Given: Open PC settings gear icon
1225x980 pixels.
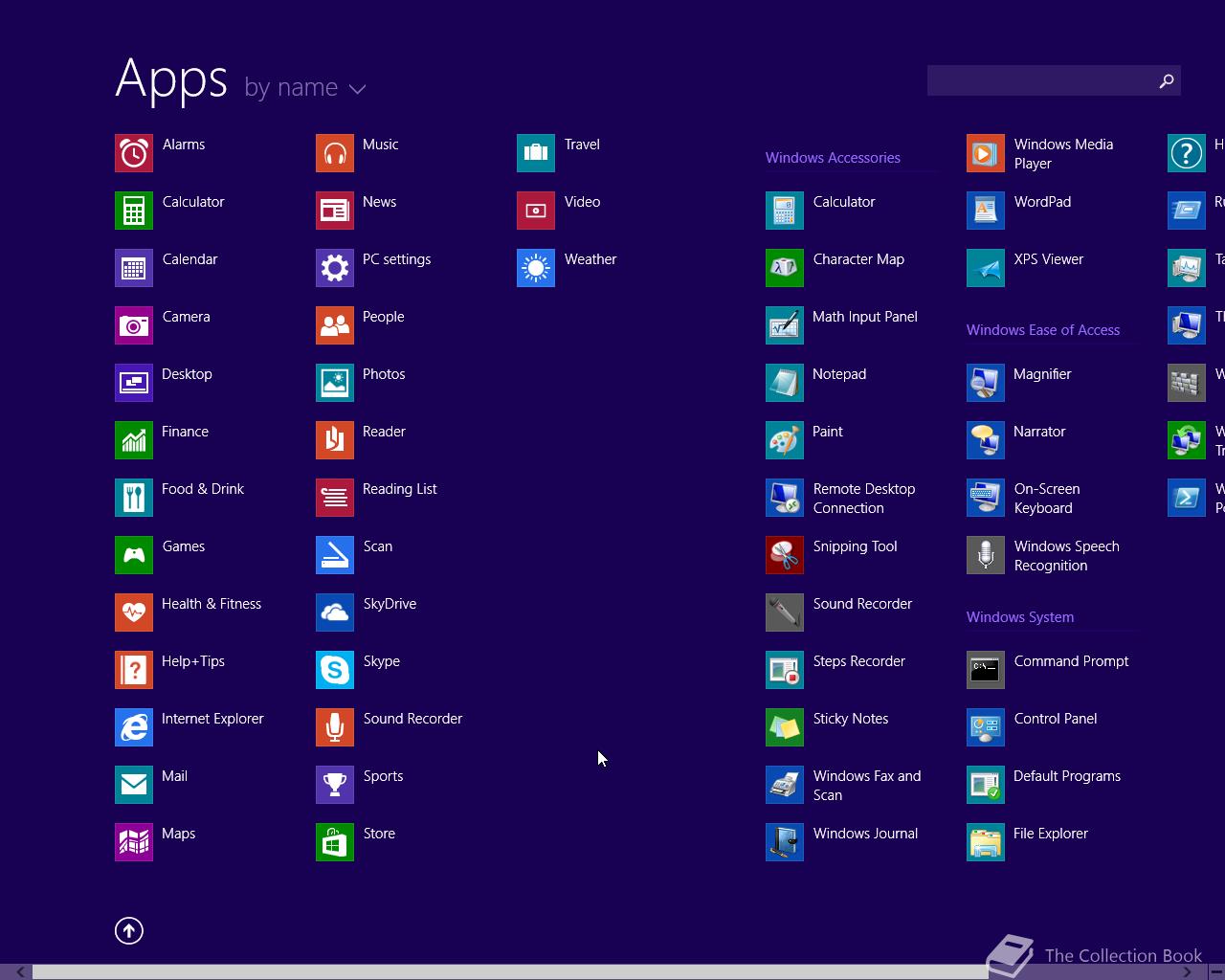Looking at the screenshot, I should (x=335, y=268).
